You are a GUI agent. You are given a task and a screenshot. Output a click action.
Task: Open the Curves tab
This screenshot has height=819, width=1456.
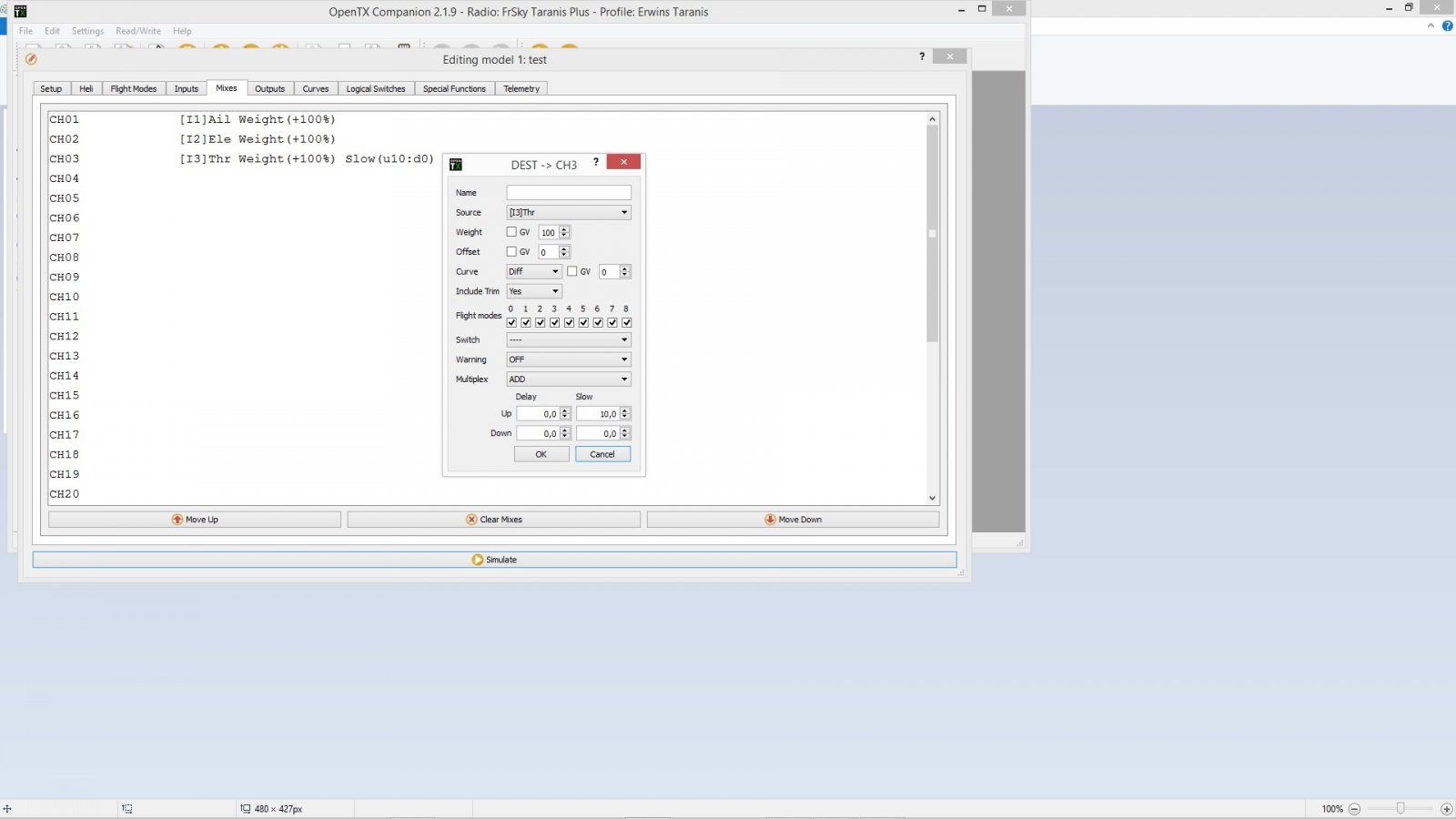pos(316,89)
